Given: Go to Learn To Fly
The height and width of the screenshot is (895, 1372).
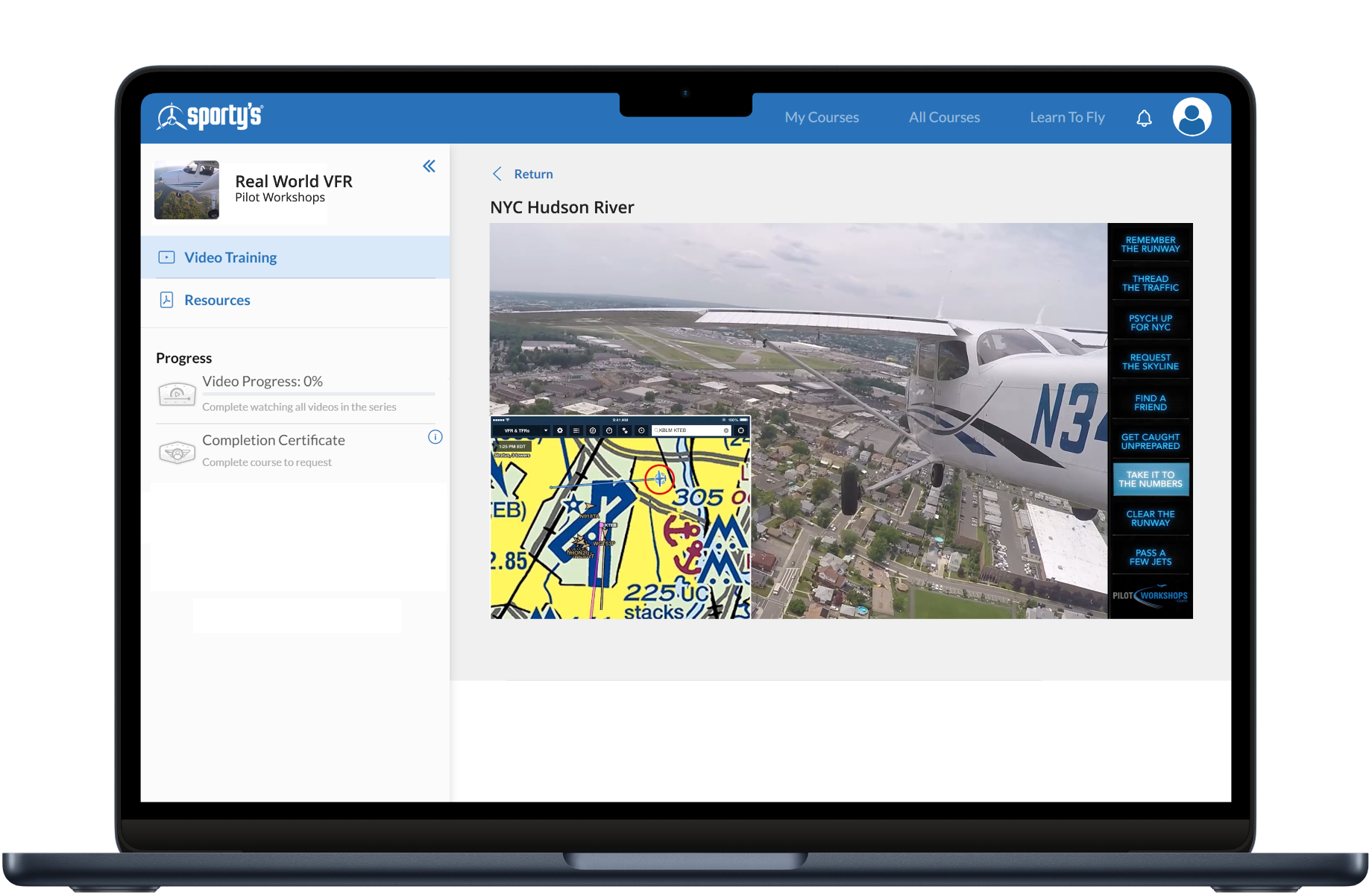Looking at the screenshot, I should pyautogui.click(x=1067, y=117).
